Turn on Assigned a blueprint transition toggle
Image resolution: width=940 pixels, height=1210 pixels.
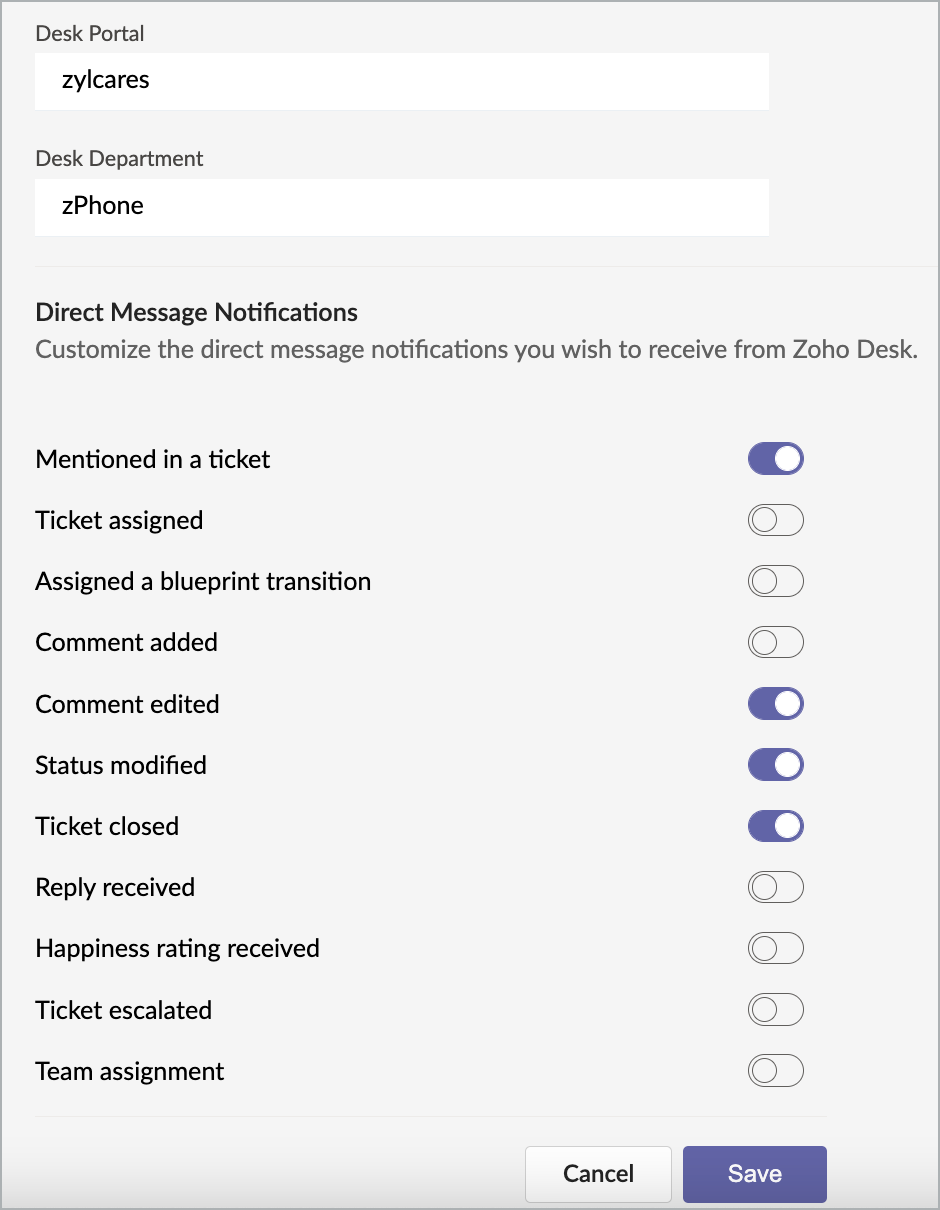point(776,582)
